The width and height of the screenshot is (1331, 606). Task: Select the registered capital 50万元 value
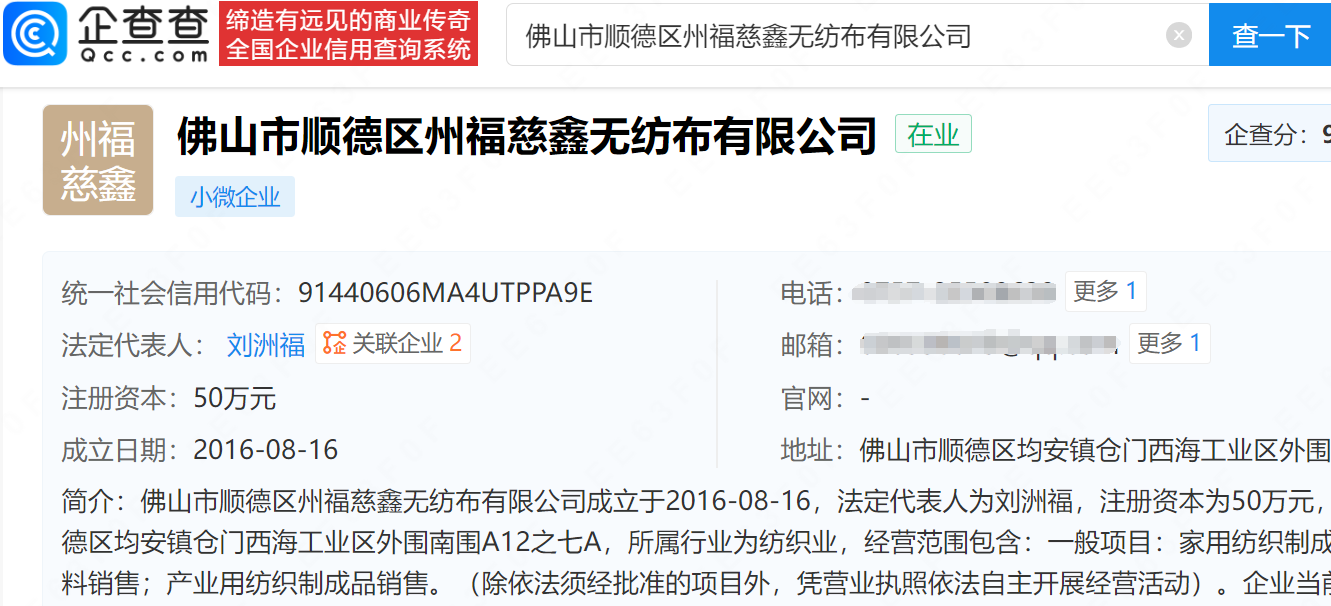[x=235, y=399]
